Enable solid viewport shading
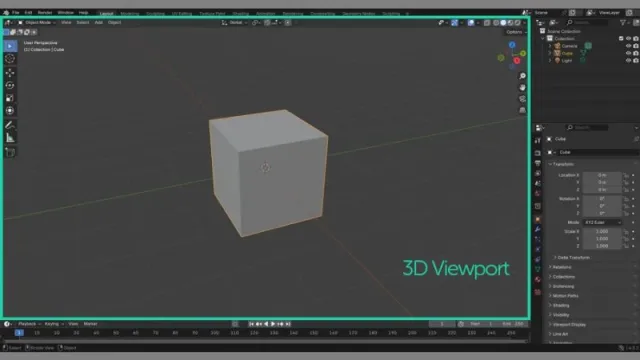 click(503, 23)
